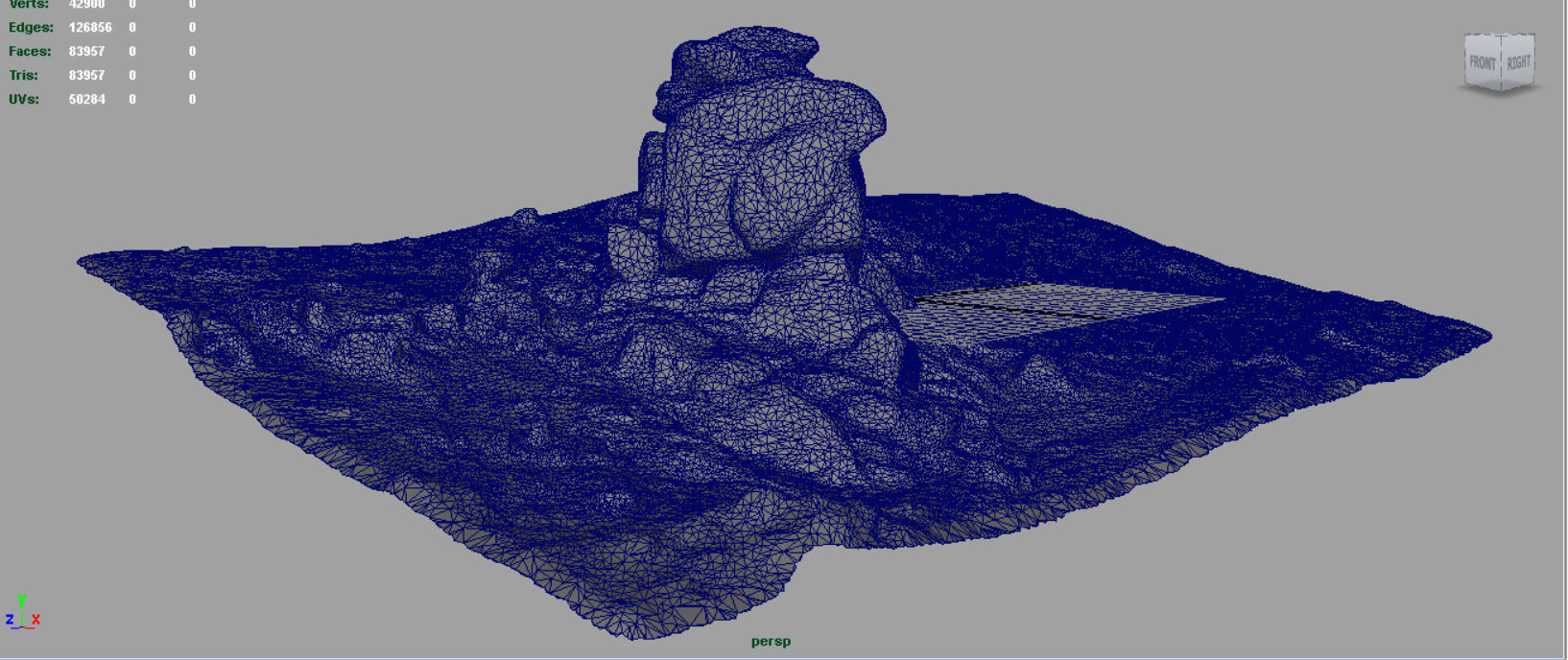
Task: Click the UVs count 50284
Action: coord(86,100)
